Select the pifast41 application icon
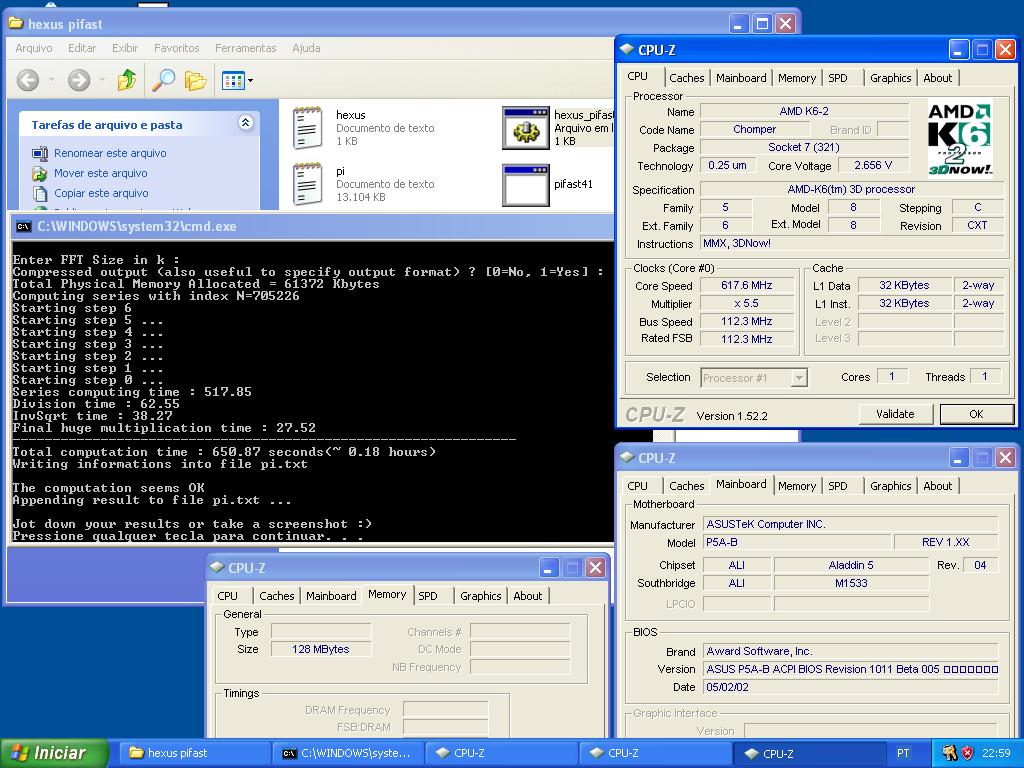 point(526,185)
